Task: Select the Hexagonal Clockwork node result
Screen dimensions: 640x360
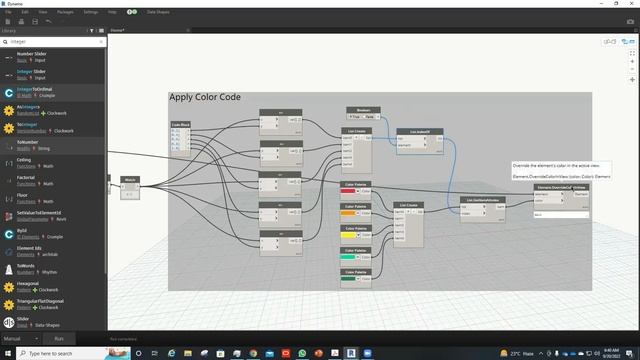Action: click(53, 287)
